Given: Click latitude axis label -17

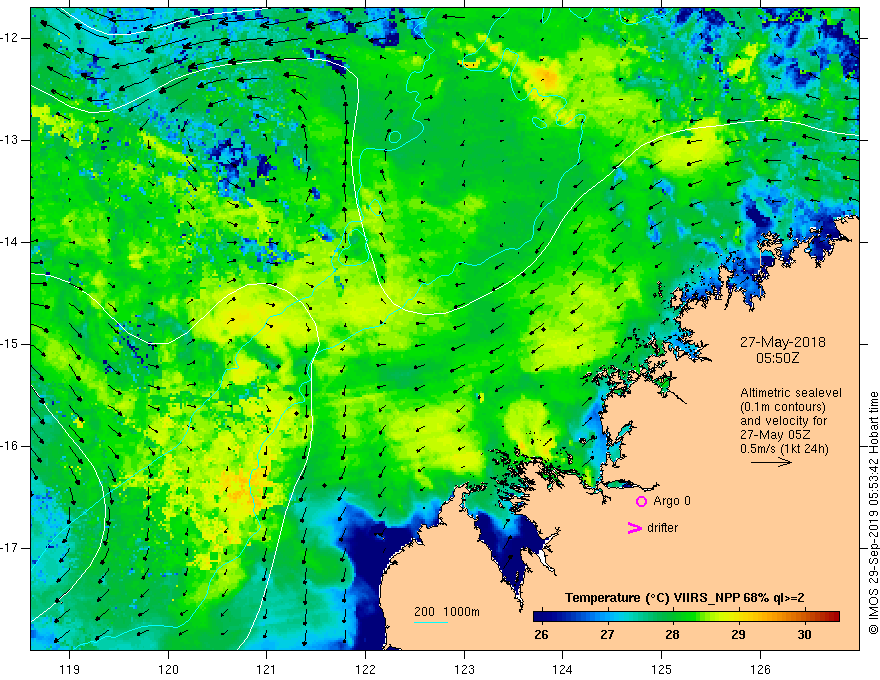Looking at the screenshot, I should (x=10, y=548).
